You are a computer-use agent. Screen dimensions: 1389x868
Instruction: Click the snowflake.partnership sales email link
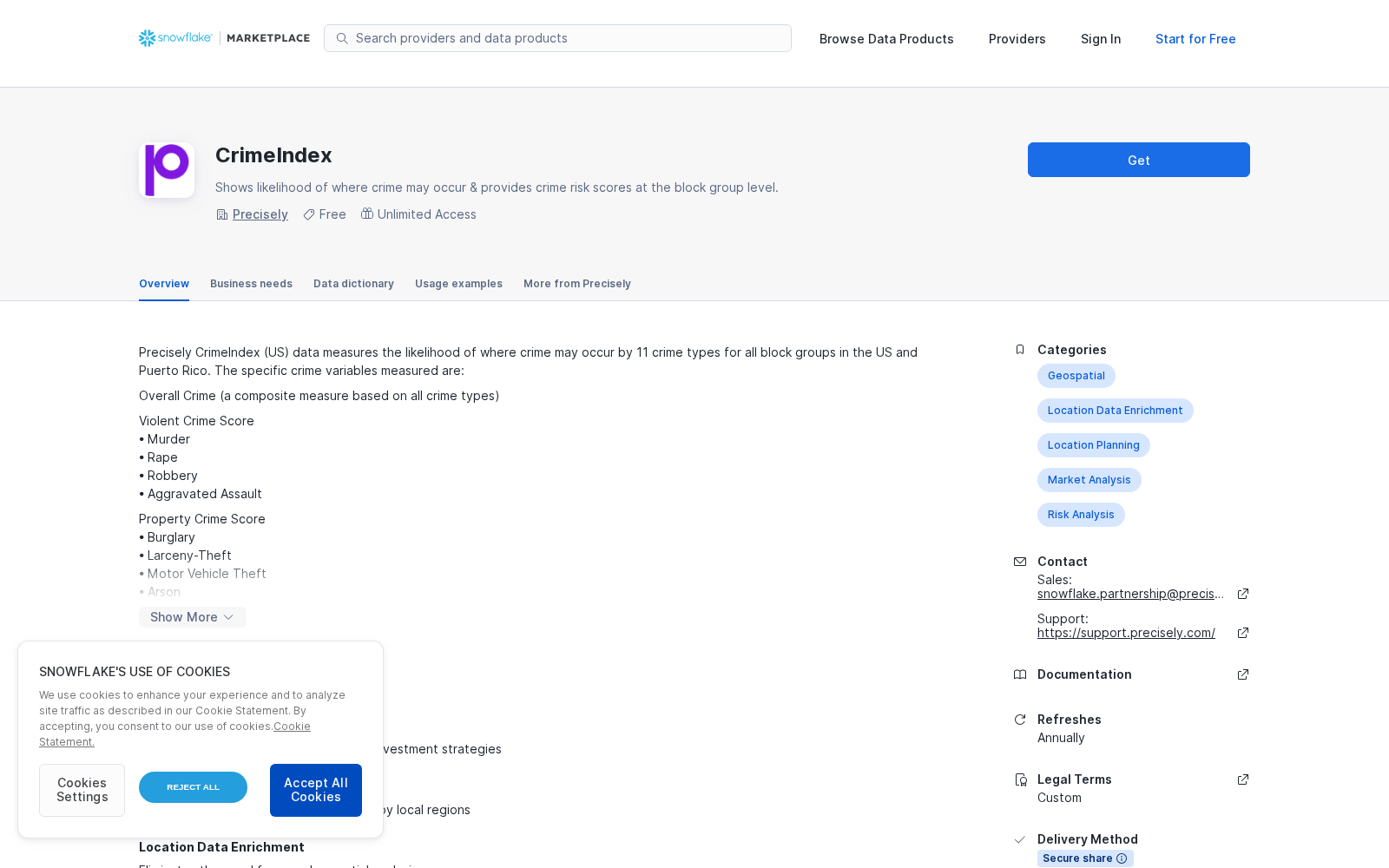coord(1130,594)
